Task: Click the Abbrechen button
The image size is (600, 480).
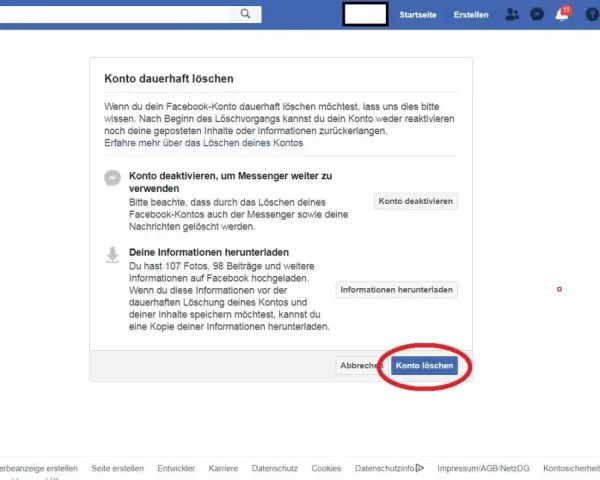Action: coord(362,366)
